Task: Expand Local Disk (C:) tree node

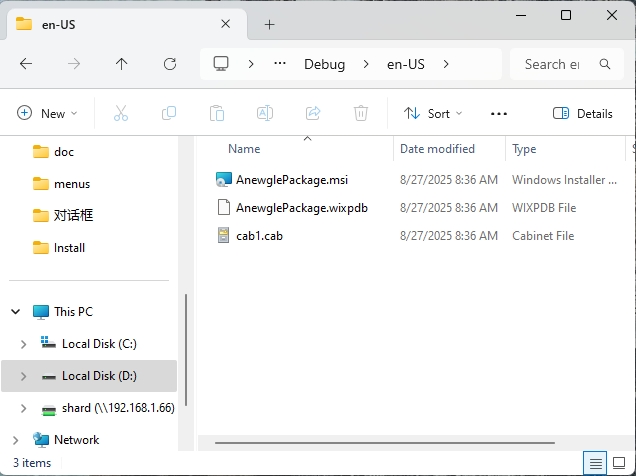Action: tap(24, 344)
